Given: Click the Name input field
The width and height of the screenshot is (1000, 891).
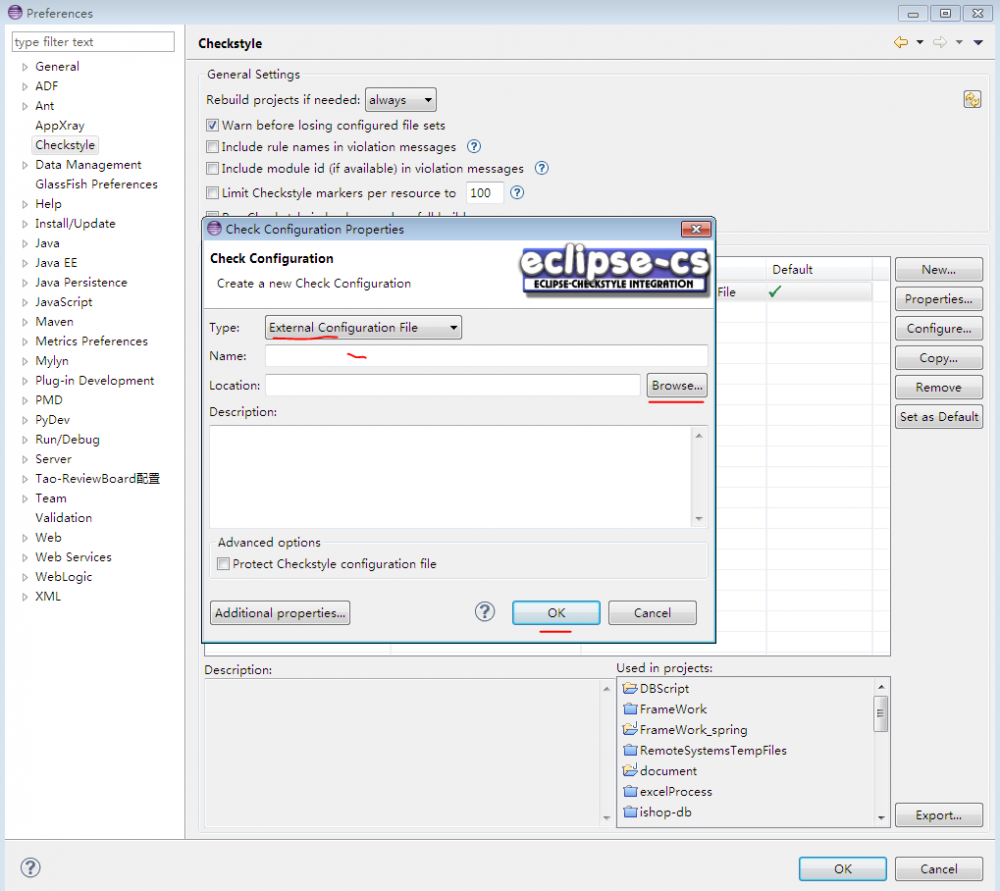Looking at the screenshot, I should 486,356.
